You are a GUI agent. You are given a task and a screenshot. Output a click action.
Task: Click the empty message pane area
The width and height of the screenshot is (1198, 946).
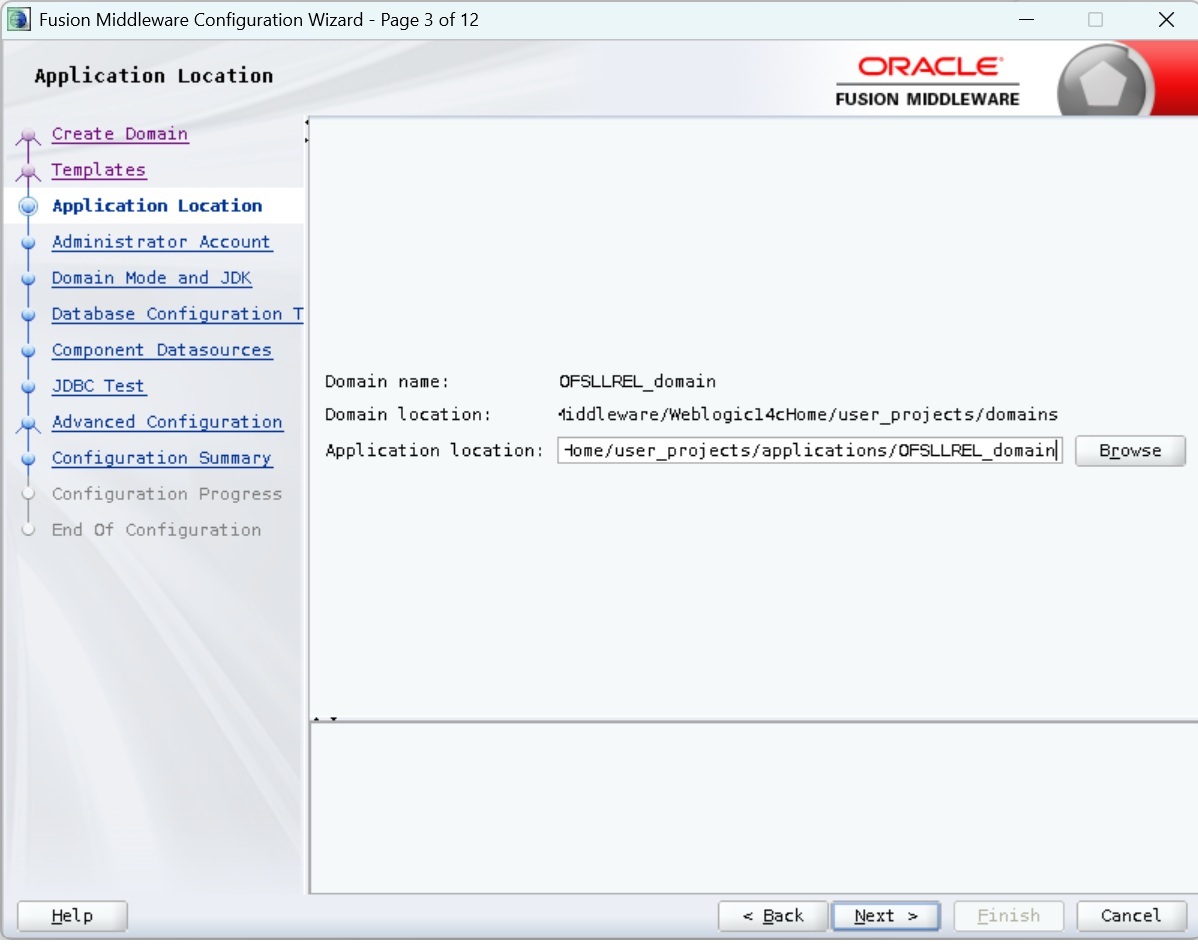pos(753,808)
